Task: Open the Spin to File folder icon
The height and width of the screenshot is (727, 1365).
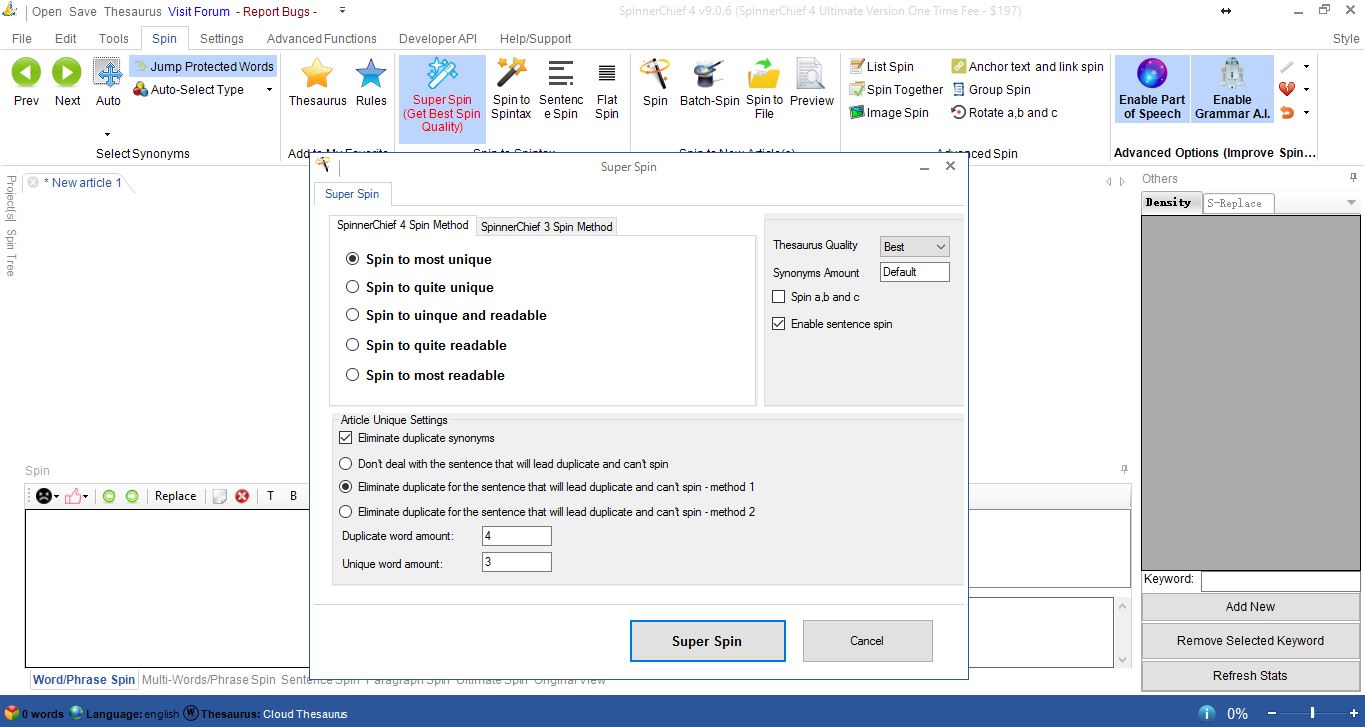Action: (764, 74)
